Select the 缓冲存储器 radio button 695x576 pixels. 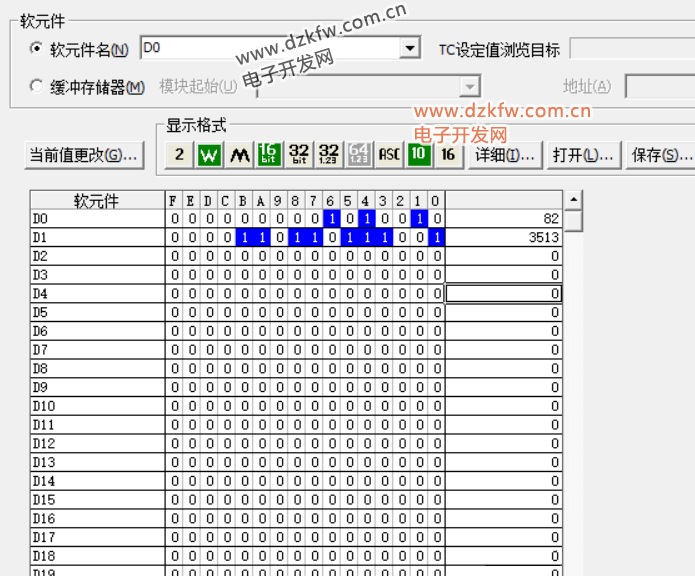pos(37,87)
